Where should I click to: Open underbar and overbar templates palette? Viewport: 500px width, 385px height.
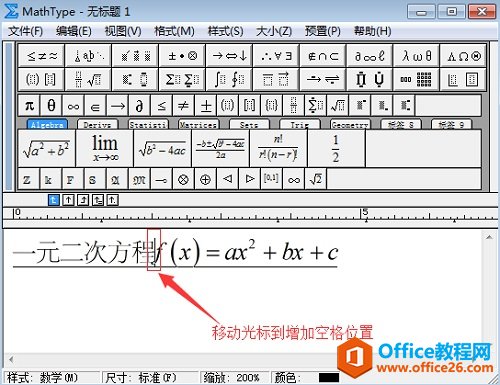point(276,79)
